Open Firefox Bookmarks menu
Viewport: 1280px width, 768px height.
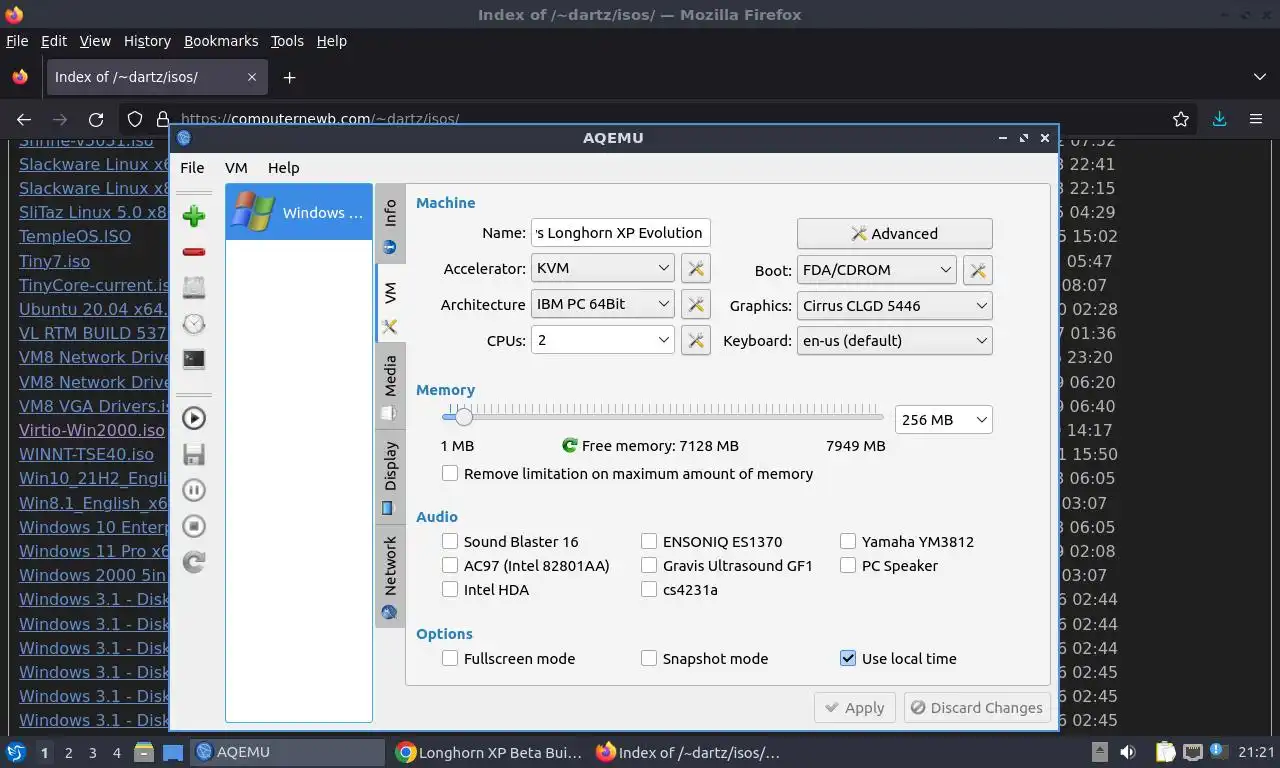(221, 41)
